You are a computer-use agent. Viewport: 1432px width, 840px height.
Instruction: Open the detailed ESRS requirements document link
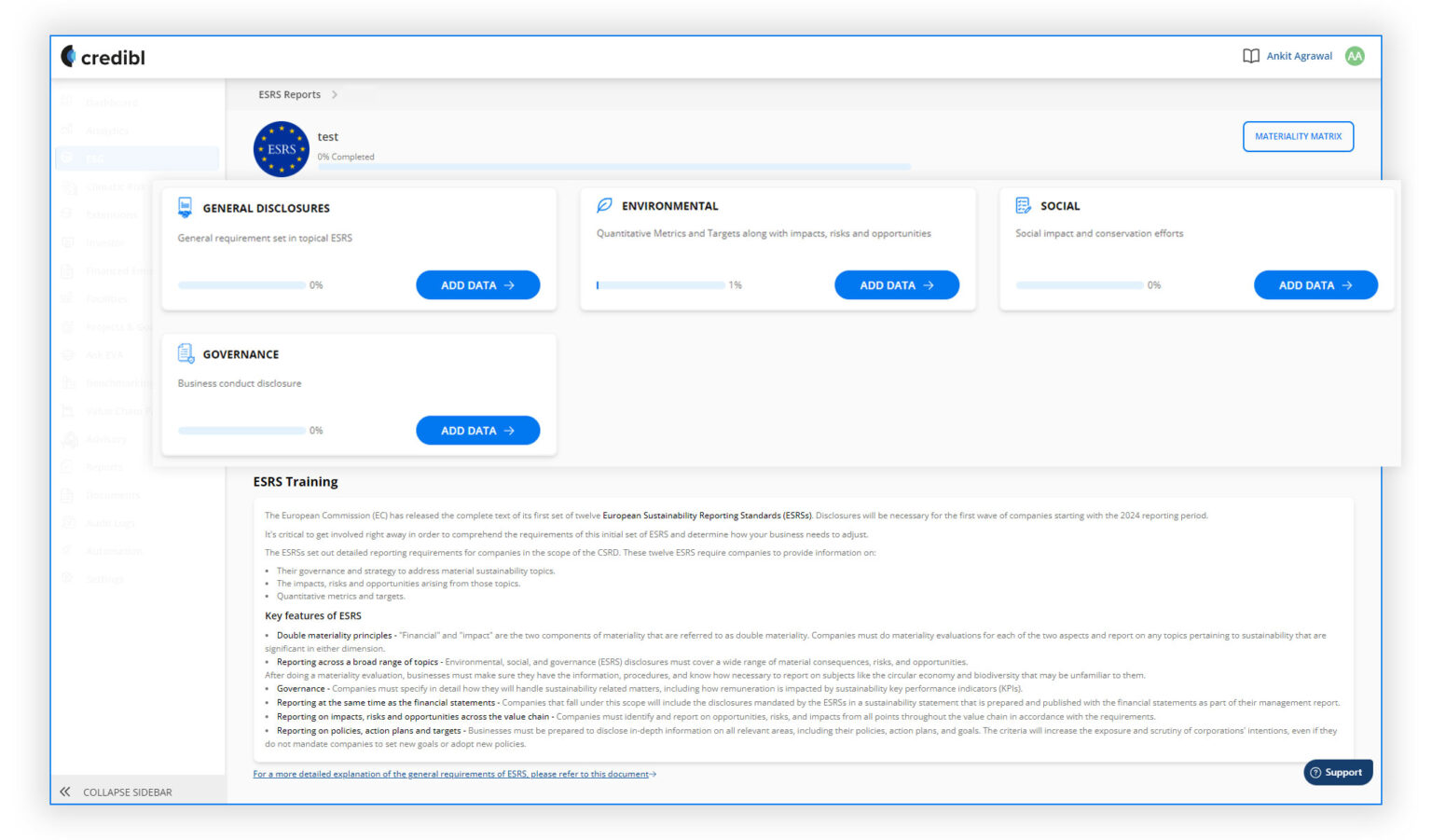coord(454,774)
